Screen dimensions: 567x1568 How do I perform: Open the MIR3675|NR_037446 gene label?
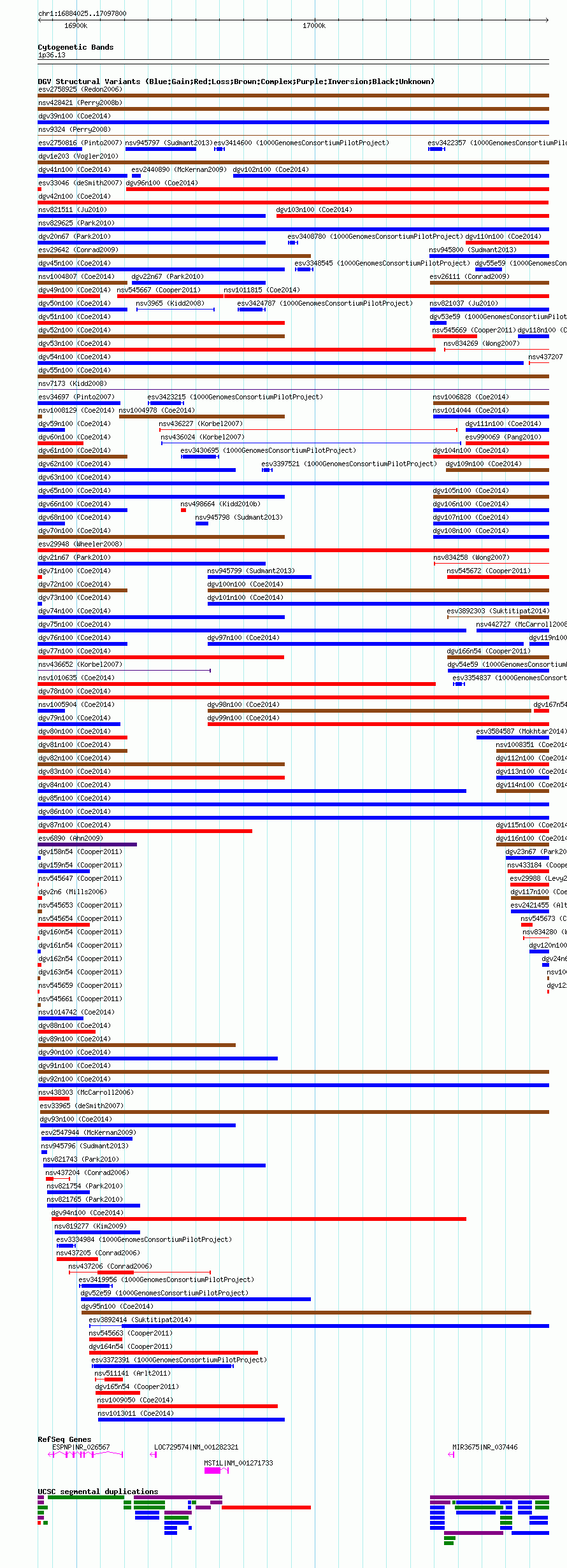pos(485,1447)
